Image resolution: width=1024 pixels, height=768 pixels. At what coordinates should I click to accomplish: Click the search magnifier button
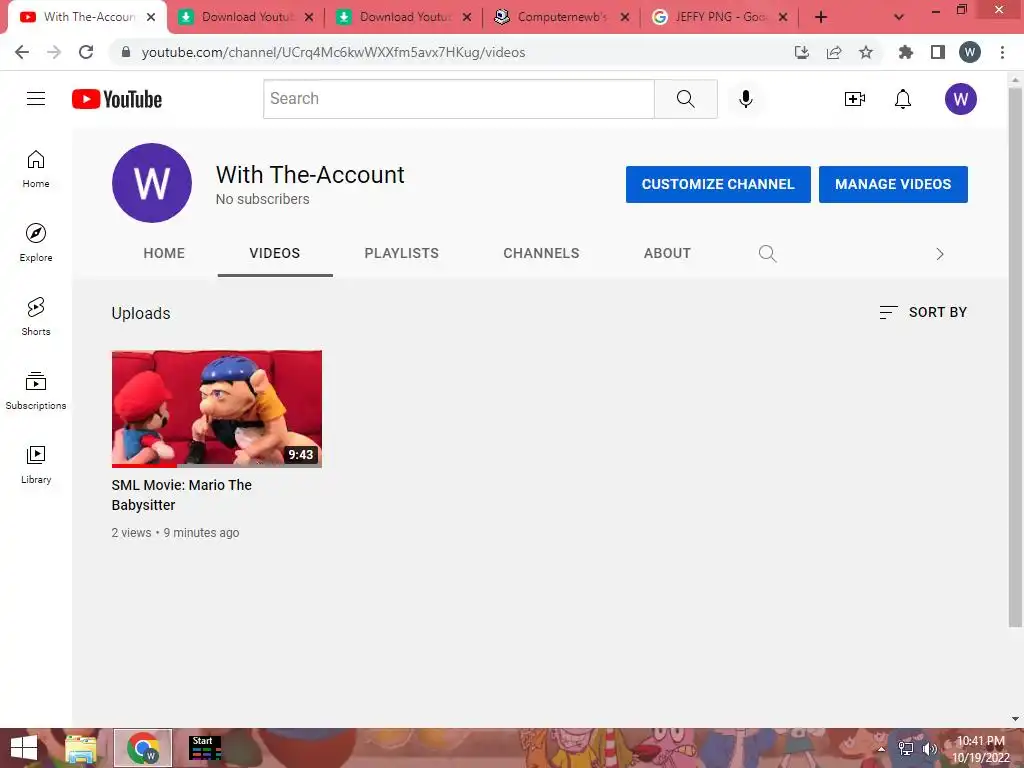[686, 99]
